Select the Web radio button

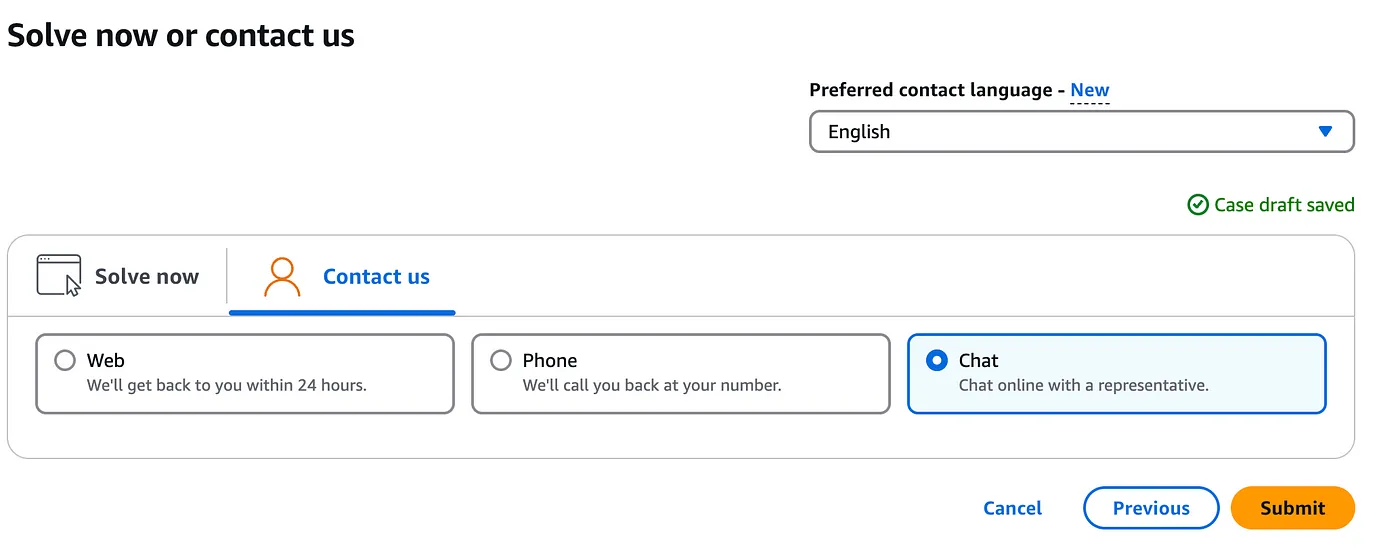coord(65,360)
